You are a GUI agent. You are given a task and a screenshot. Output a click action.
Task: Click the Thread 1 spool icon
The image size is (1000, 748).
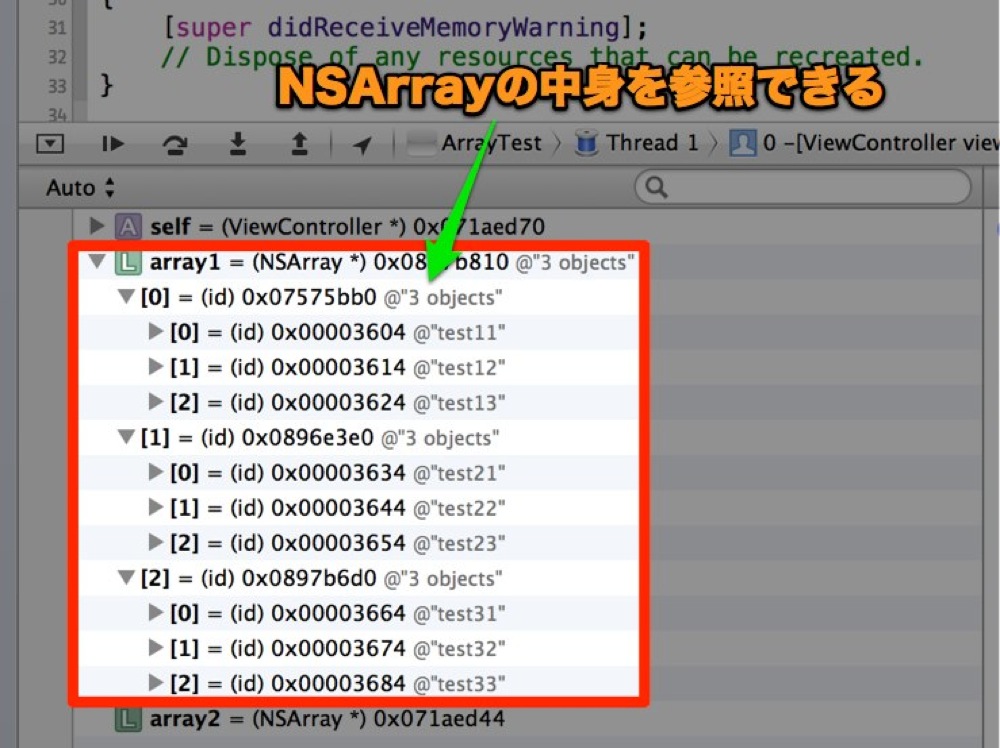coord(586,143)
